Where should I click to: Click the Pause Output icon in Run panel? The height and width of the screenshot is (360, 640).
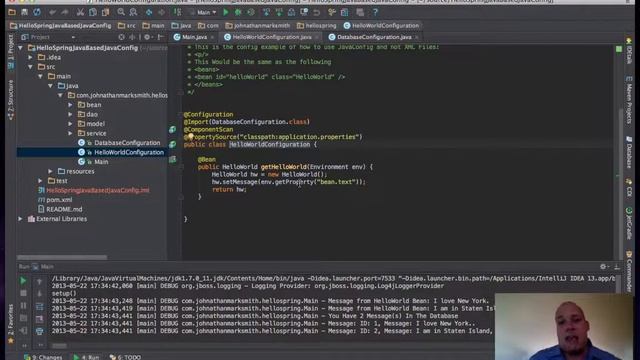(x=23, y=305)
